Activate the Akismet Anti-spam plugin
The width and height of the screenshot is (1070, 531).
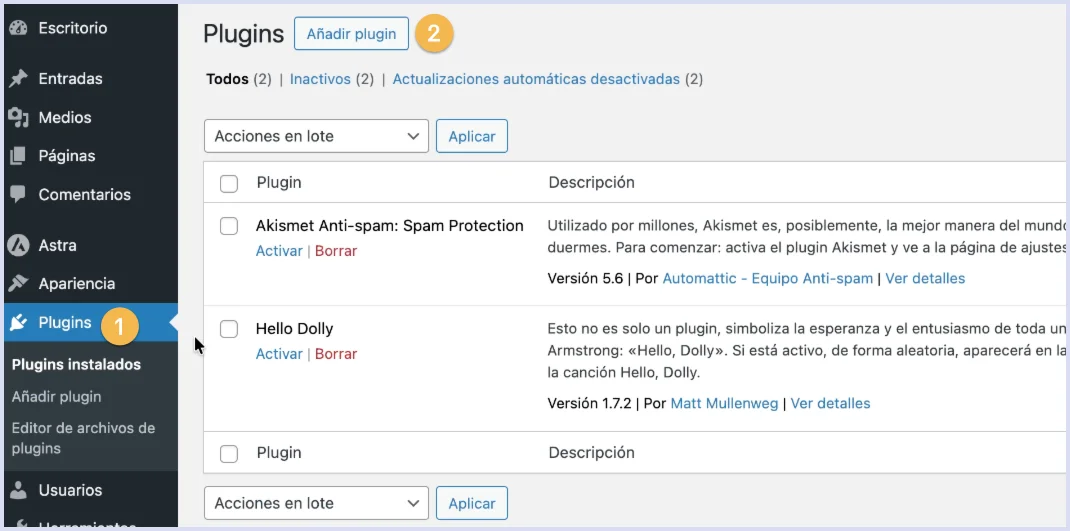coord(279,251)
